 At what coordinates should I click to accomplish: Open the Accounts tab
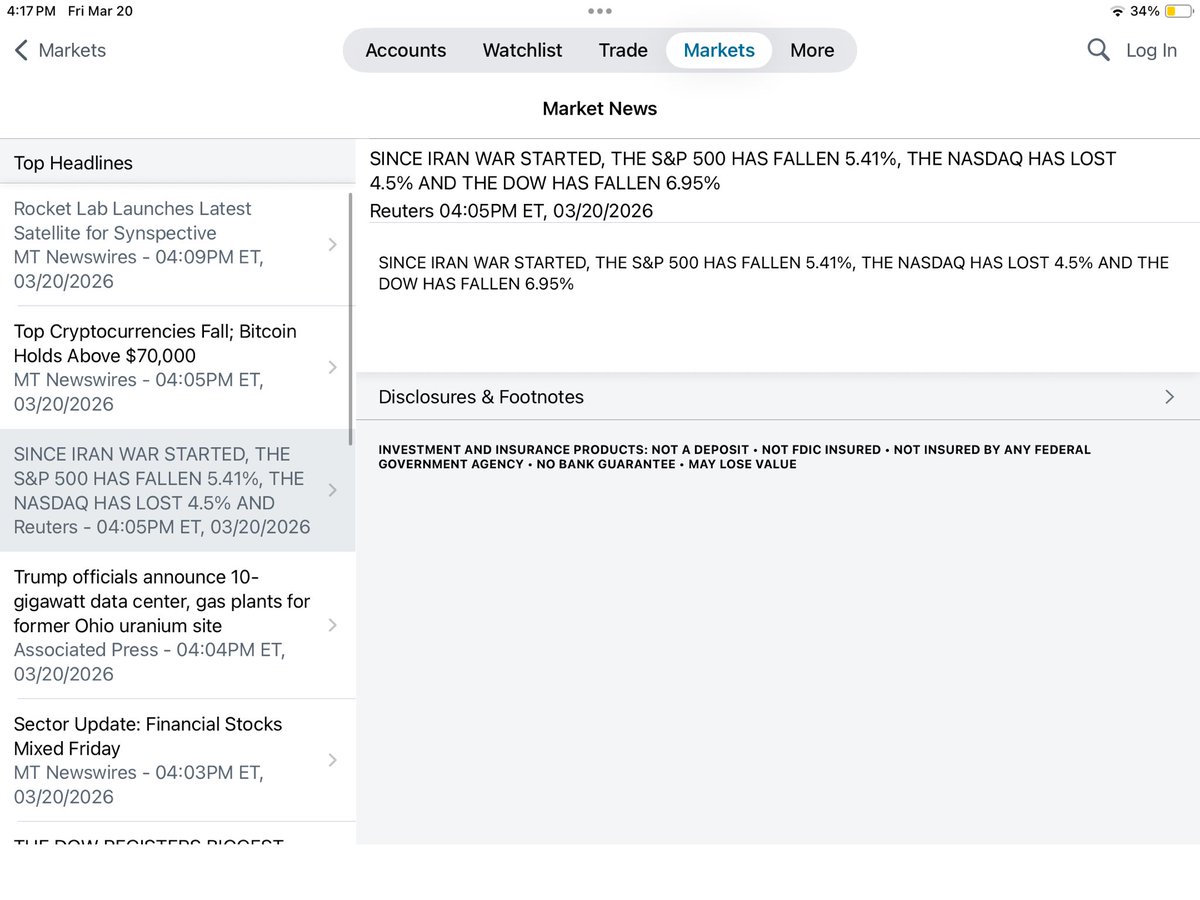(x=406, y=50)
